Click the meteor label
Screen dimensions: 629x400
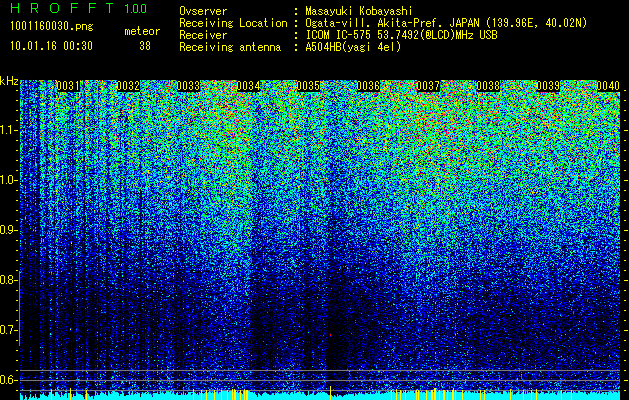142,31
